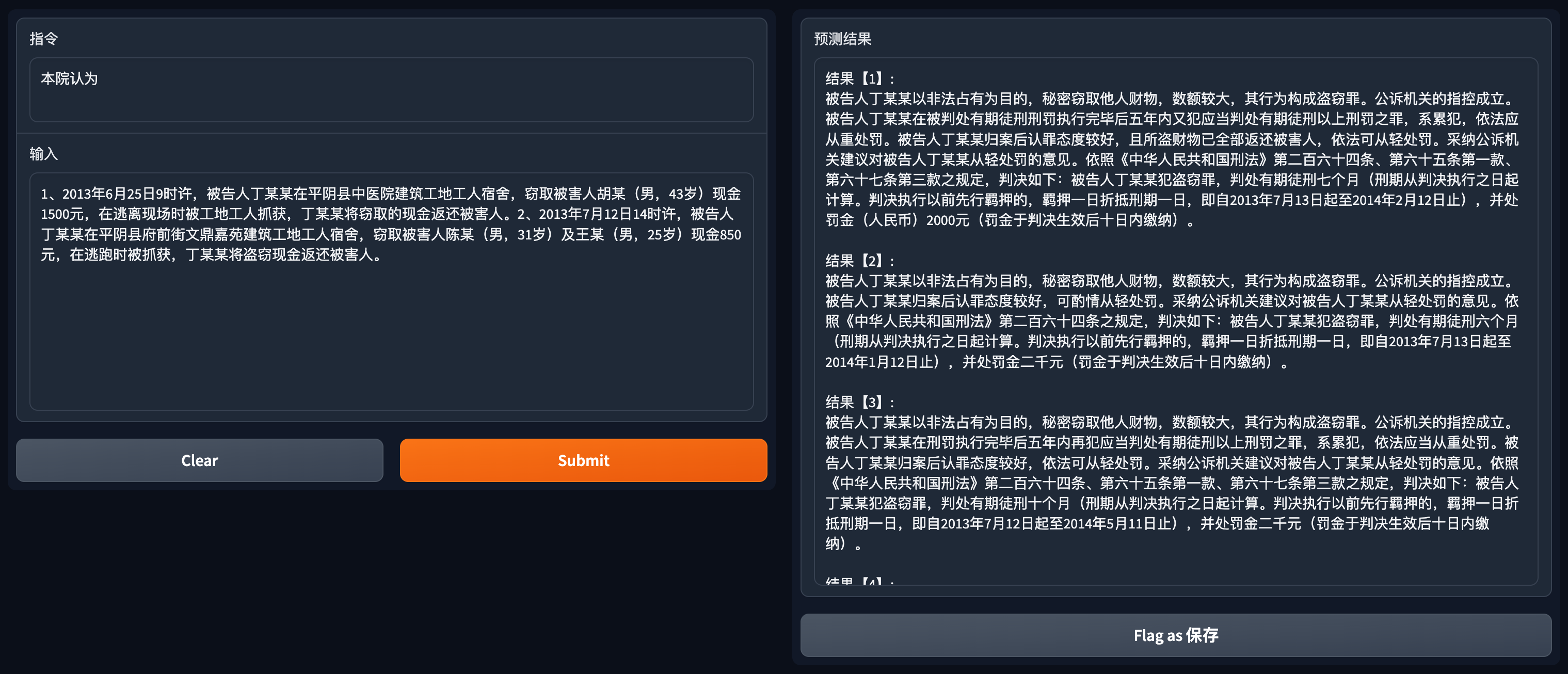This screenshot has width=1568, height=674.
Task: Click 现金850 text in the input box
Action: tap(716, 234)
